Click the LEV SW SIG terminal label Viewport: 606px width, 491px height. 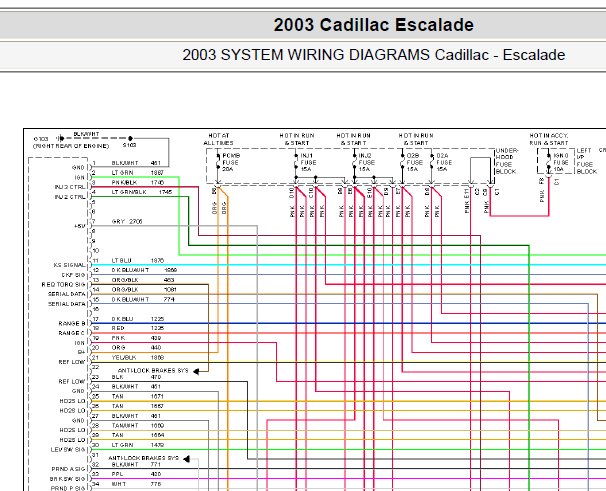point(68,450)
